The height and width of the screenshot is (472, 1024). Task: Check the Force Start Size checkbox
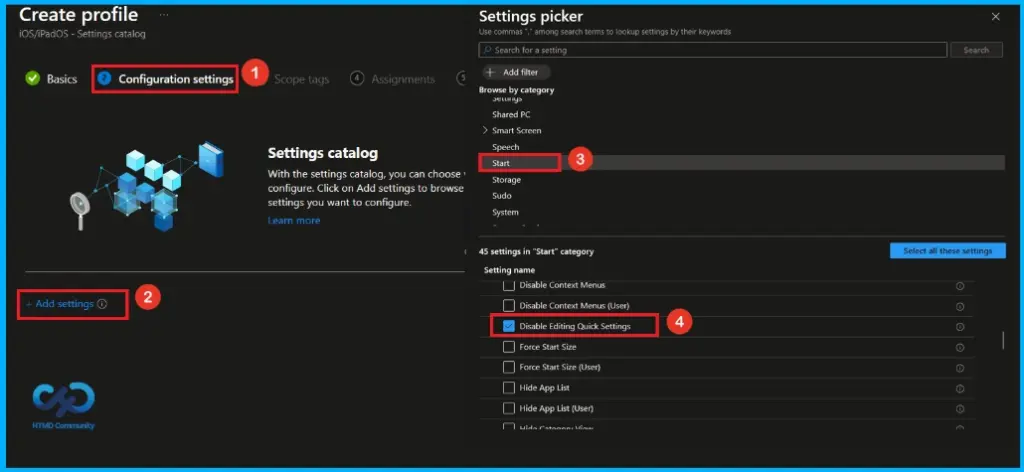click(x=509, y=347)
